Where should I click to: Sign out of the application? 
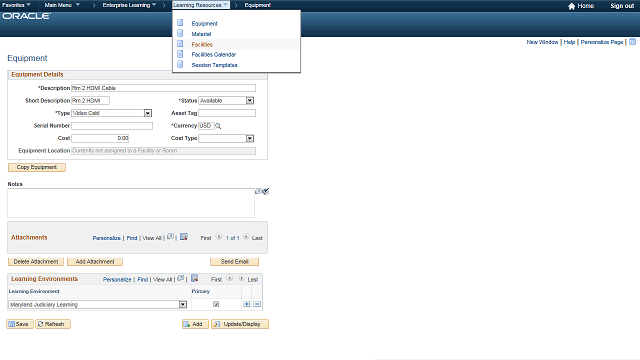click(x=622, y=6)
